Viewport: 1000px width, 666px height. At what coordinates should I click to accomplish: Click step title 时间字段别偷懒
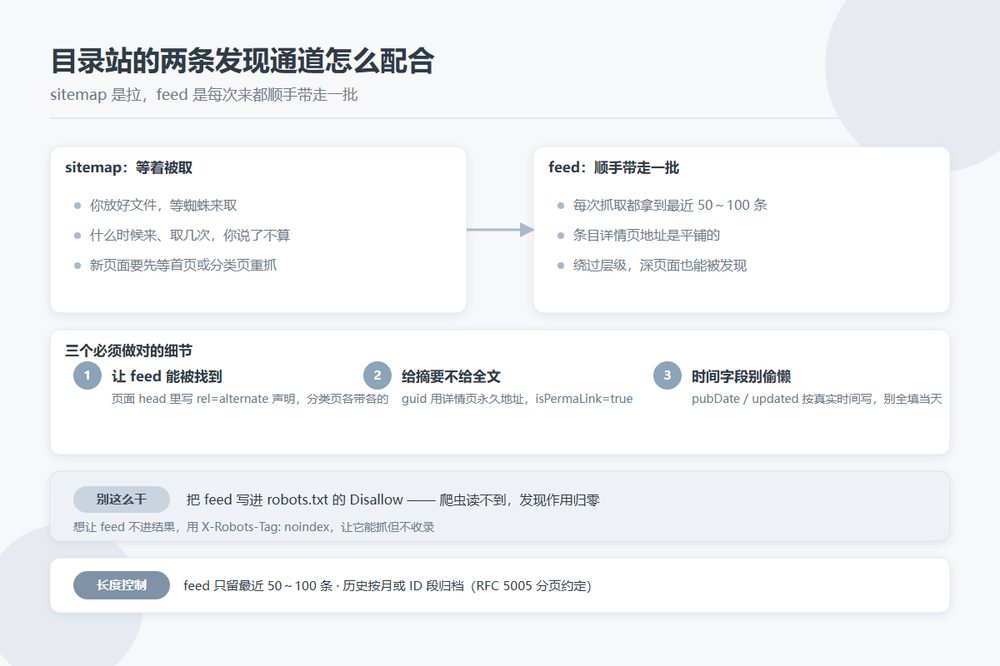[x=741, y=376]
